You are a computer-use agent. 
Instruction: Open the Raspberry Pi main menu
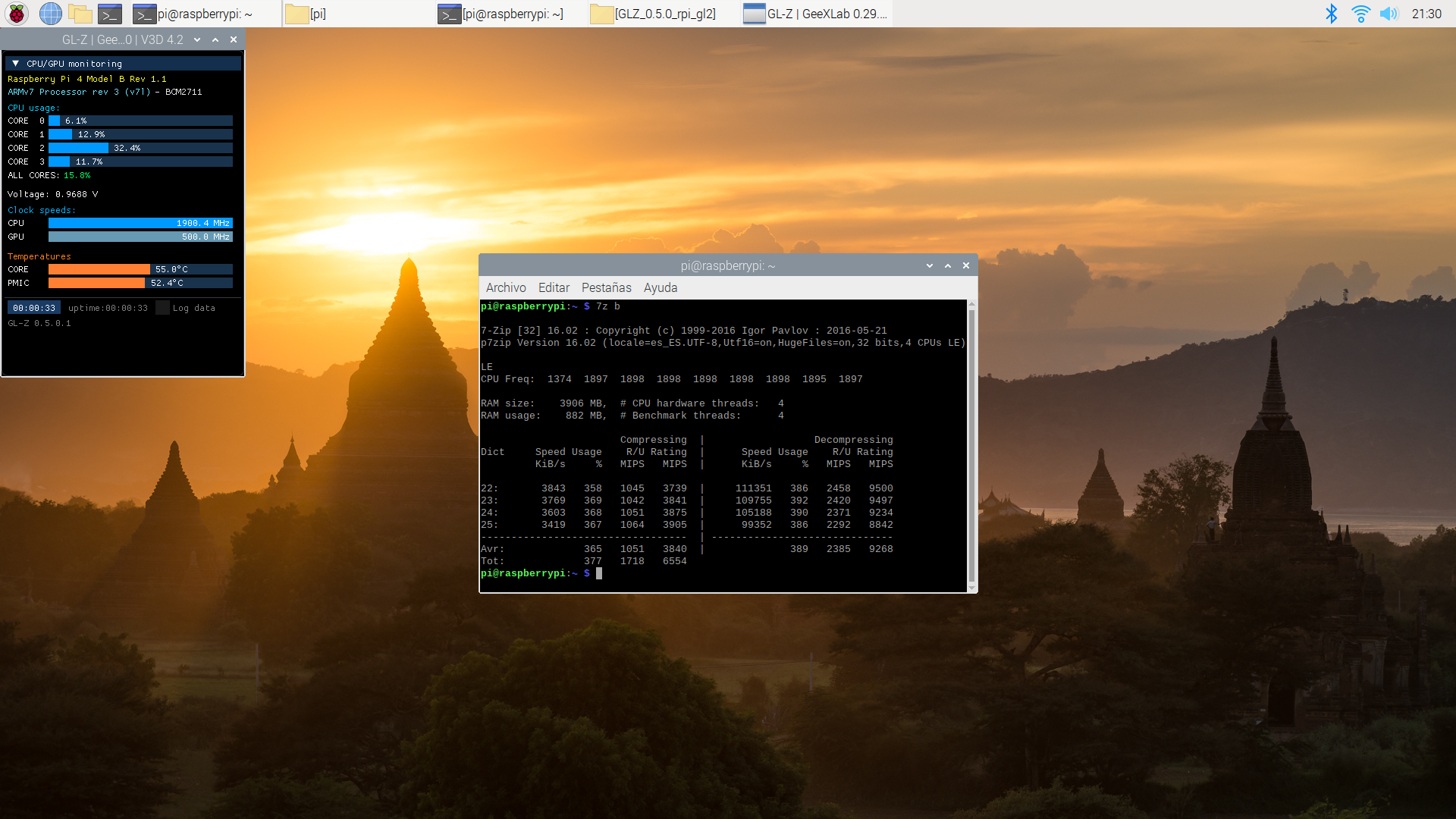(17, 13)
